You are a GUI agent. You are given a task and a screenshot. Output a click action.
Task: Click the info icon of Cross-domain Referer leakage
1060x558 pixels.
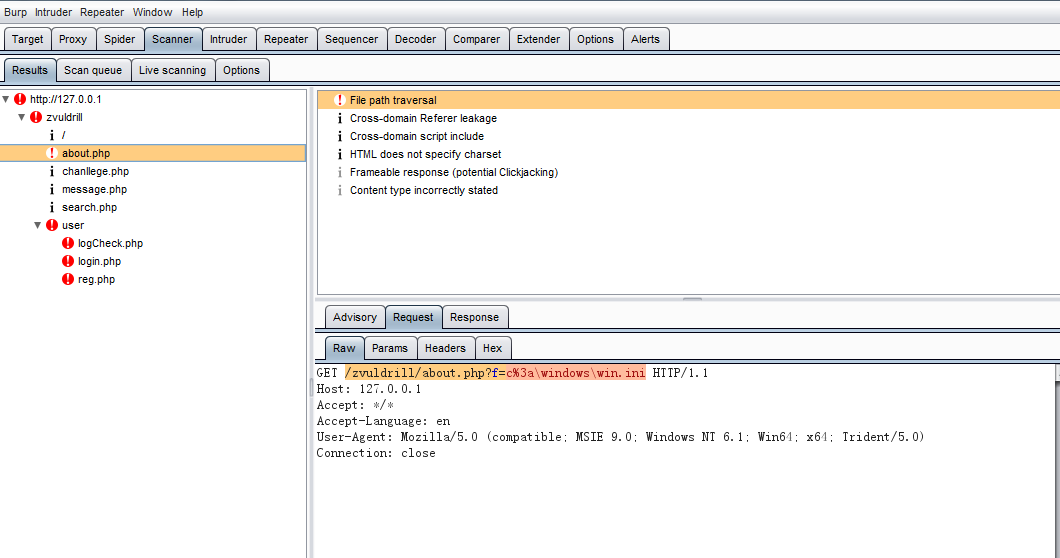340,118
